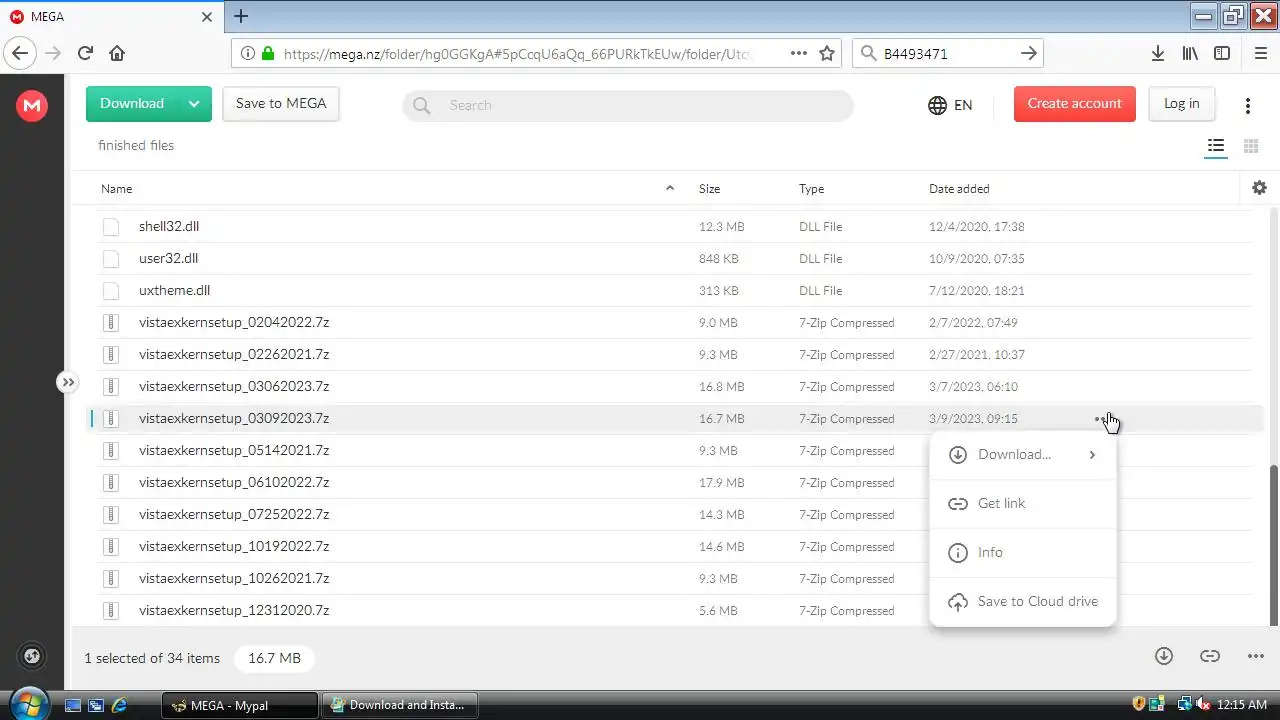This screenshot has width=1280, height=720.
Task: Click the archive icon of vistaexkernsetup_06102022.7z
Action: coord(111,483)
